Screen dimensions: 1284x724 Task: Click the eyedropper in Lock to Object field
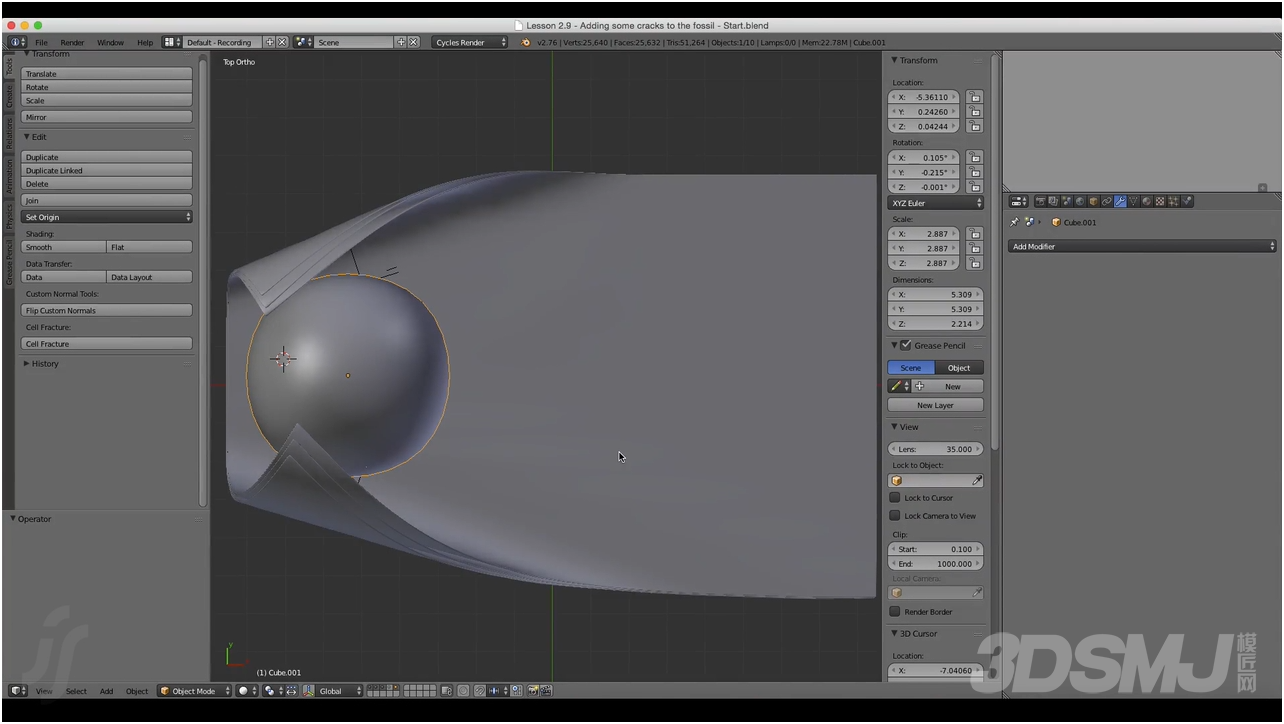[x=977, y=481]
